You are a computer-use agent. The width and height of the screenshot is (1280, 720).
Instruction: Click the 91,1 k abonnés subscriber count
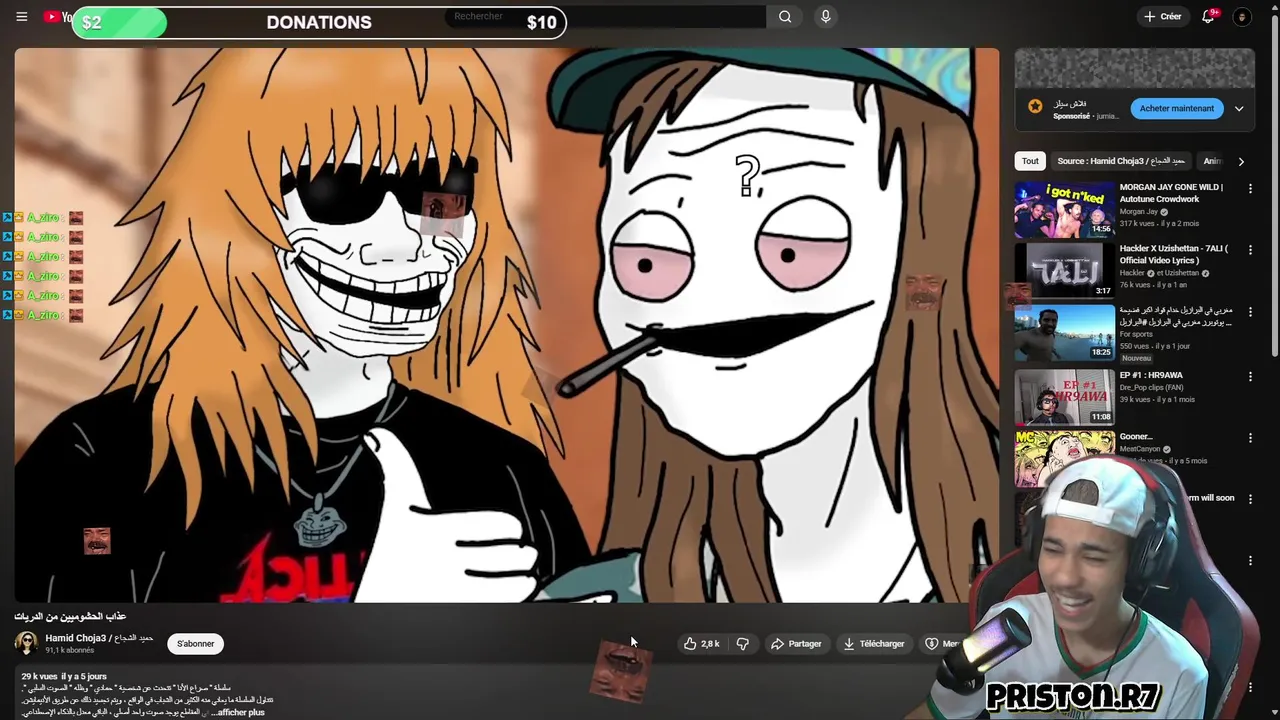[x=69, y=650]
